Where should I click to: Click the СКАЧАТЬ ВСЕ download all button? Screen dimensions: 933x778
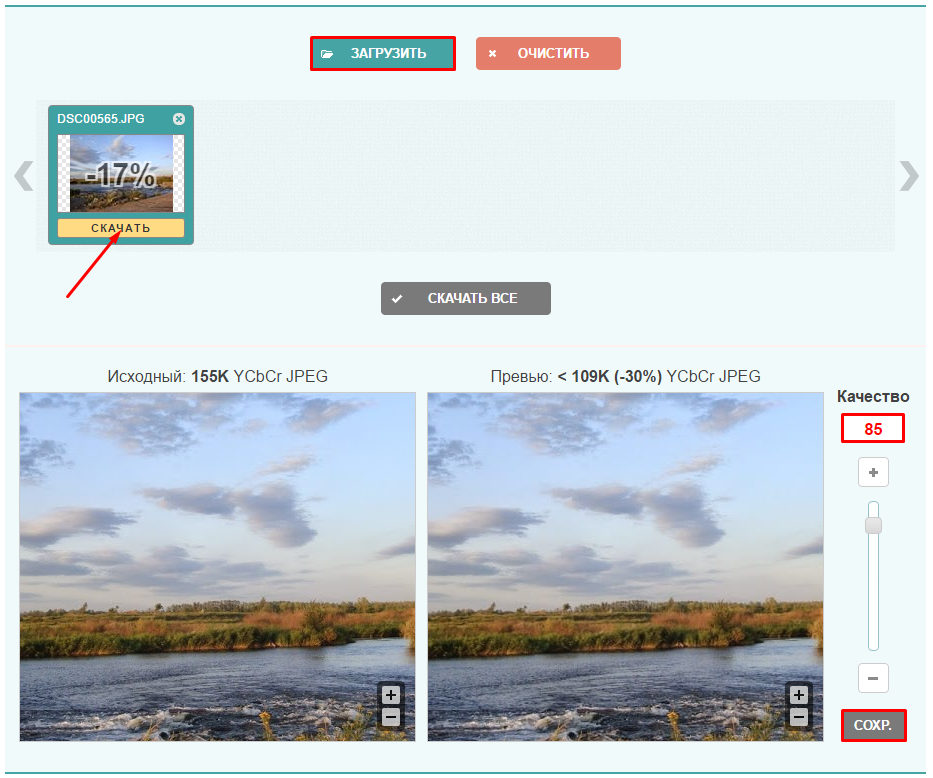(466, 298)
